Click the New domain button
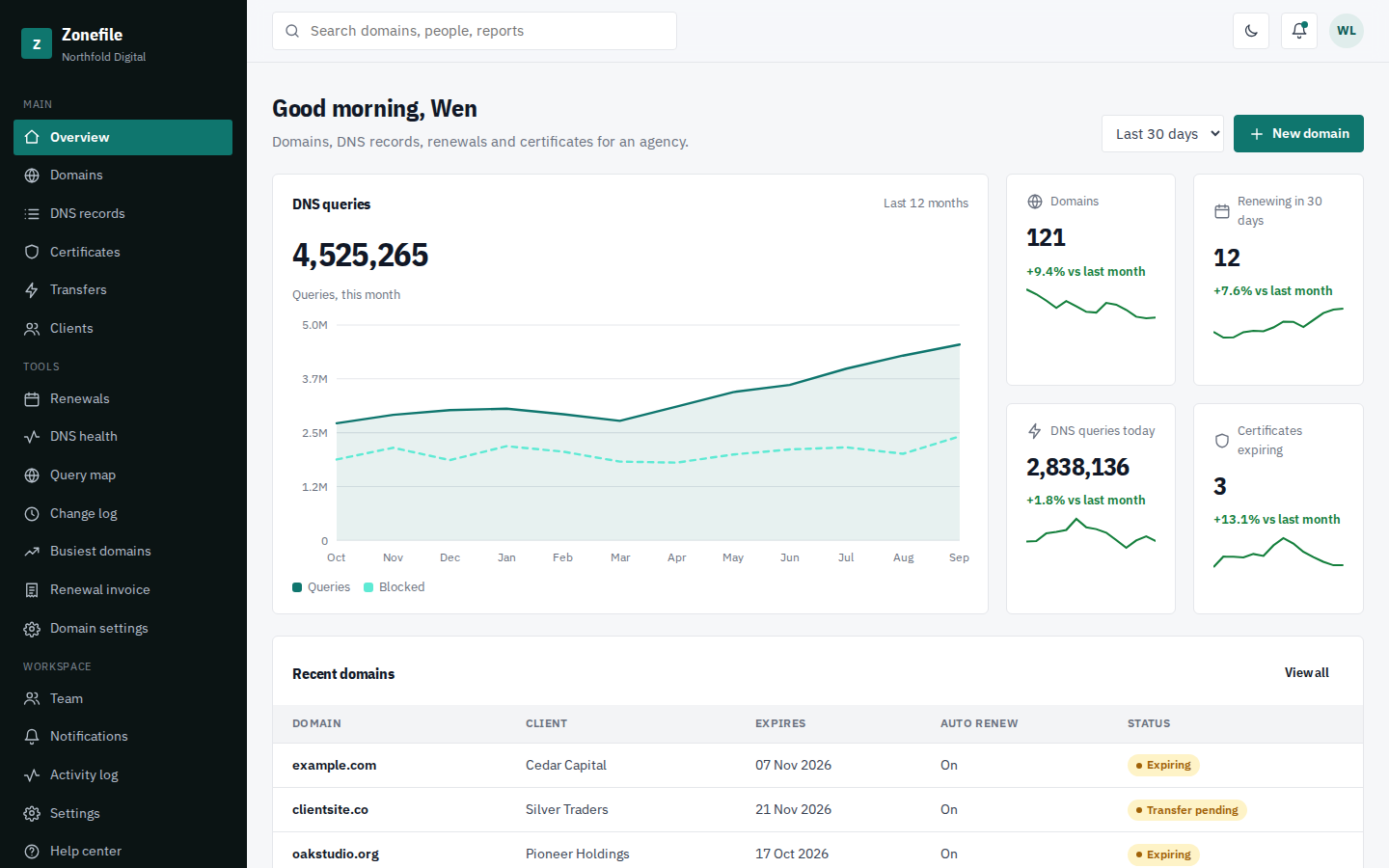 [1298, 134]
